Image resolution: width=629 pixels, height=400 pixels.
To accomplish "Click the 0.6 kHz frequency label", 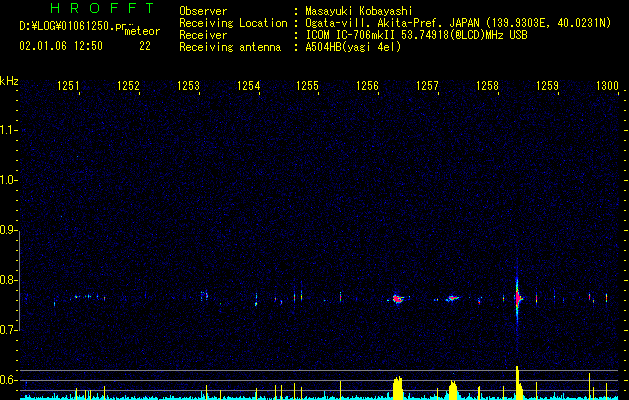I will tap(8, 380).
